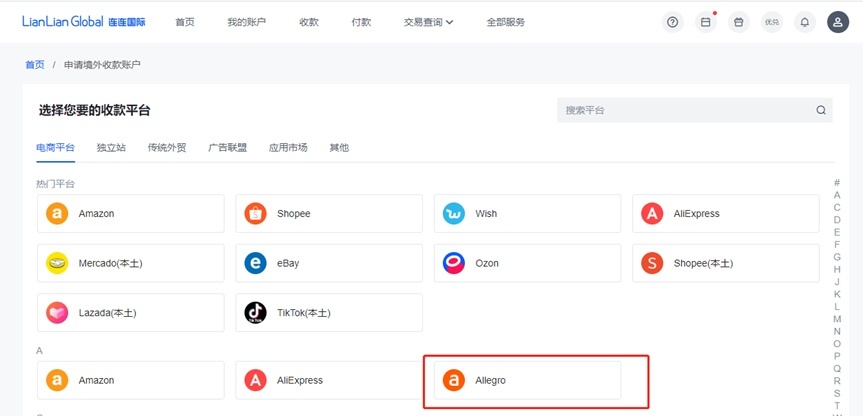Open 付款 in top navigation
863x416 pixels.
point(361,23)
